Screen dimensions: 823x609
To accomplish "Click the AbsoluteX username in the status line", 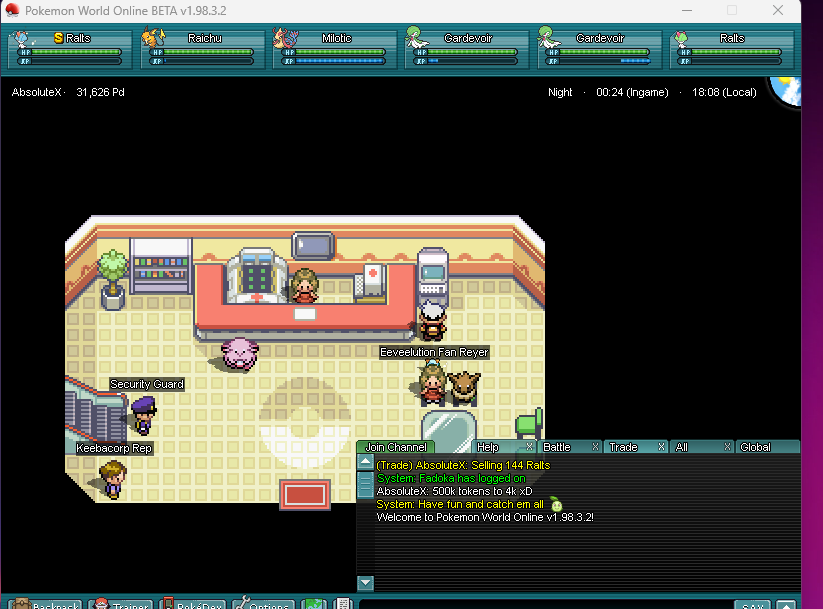I will click(x=36, y=92).
